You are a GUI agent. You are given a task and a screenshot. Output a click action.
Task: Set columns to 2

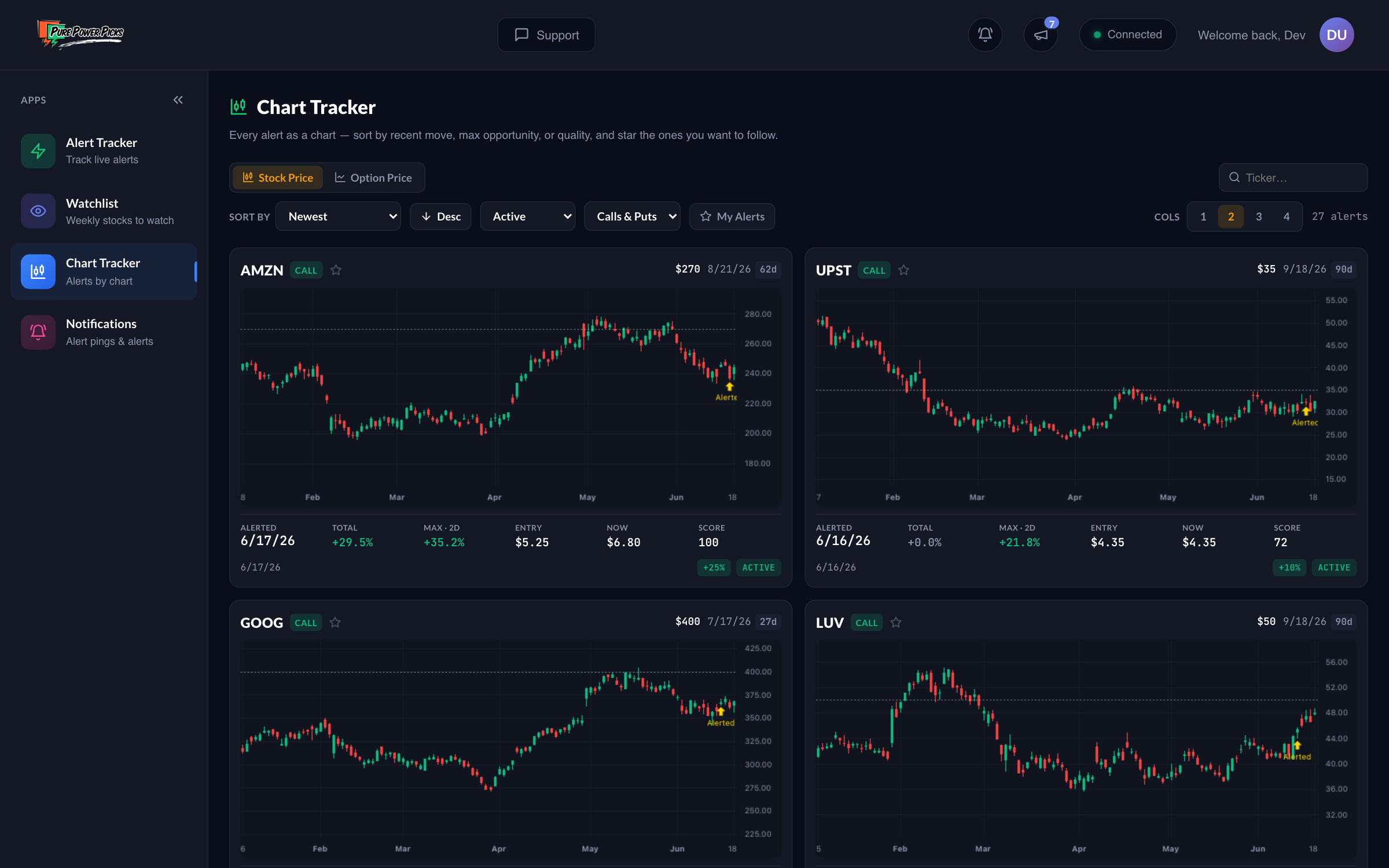(1231, 216)
